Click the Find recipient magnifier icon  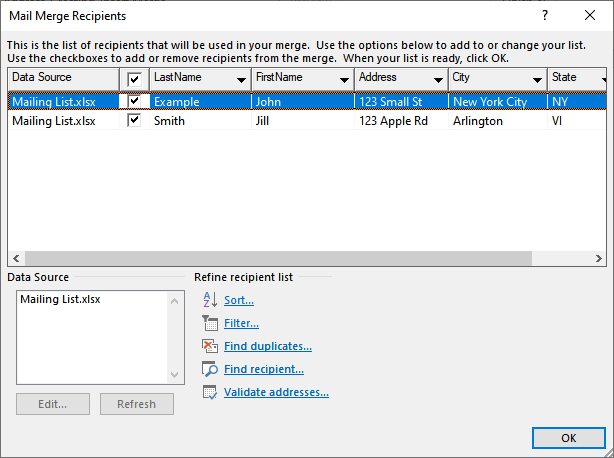210,369
